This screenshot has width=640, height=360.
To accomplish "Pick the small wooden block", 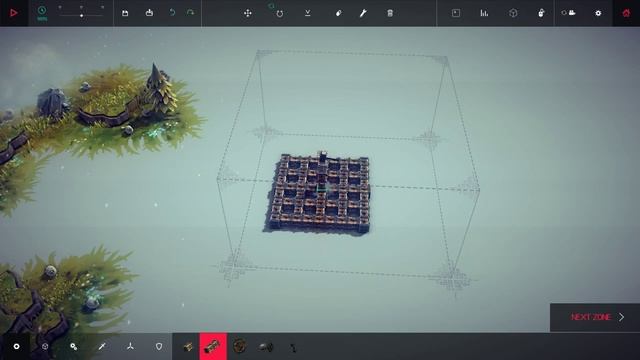I will point(187,347).
